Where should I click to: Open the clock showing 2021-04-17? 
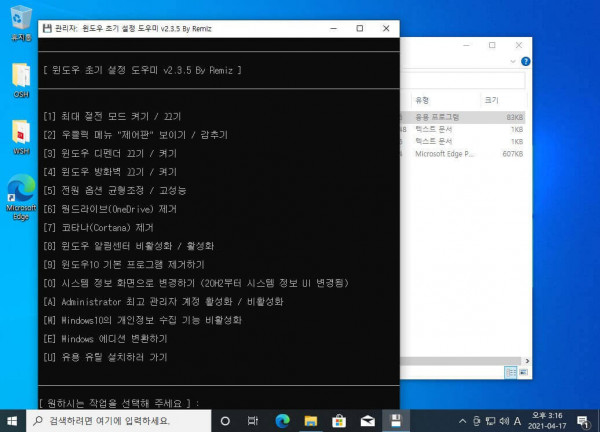tap(547, 421)
